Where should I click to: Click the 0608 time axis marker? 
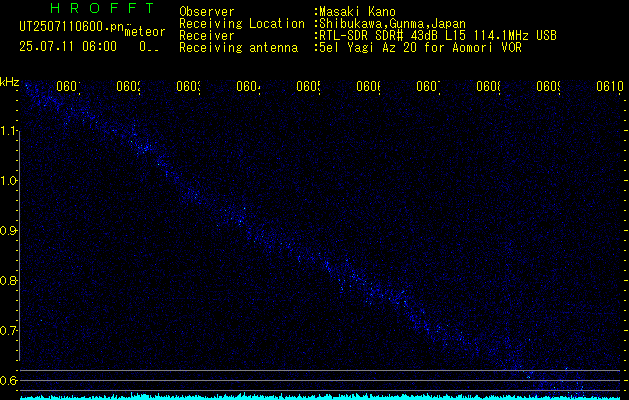488,86
